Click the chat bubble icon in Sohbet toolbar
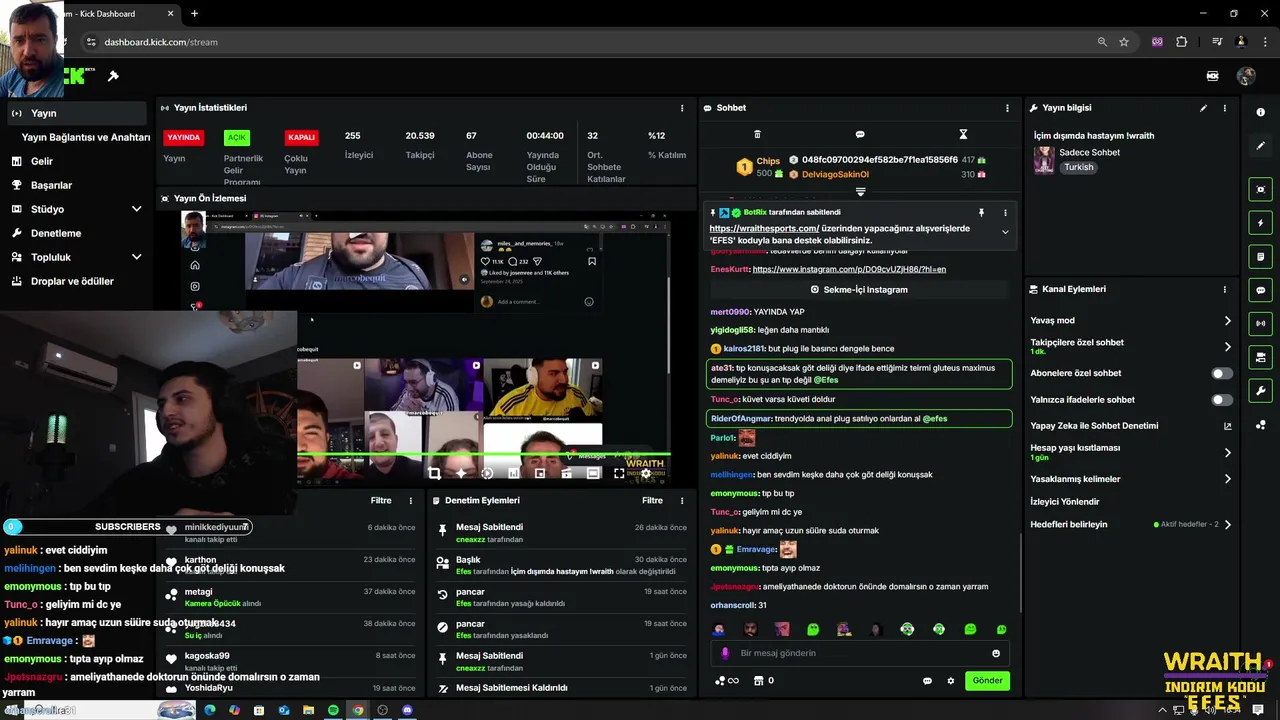 tap(860, 134)
